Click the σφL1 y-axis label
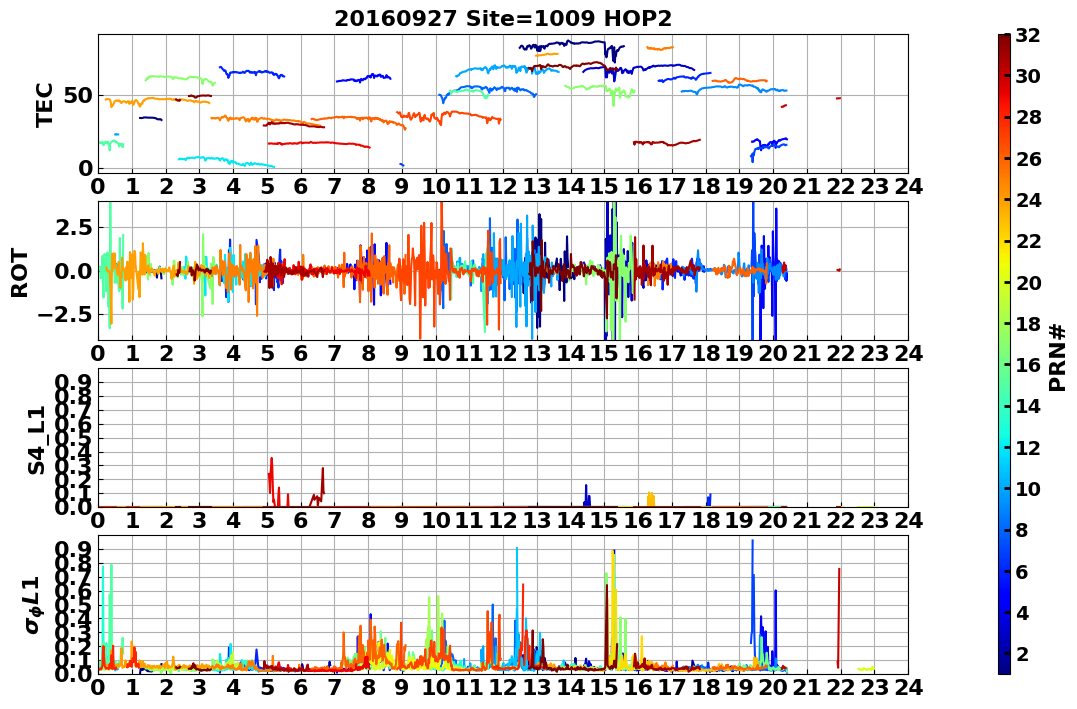 click(33, 605)
